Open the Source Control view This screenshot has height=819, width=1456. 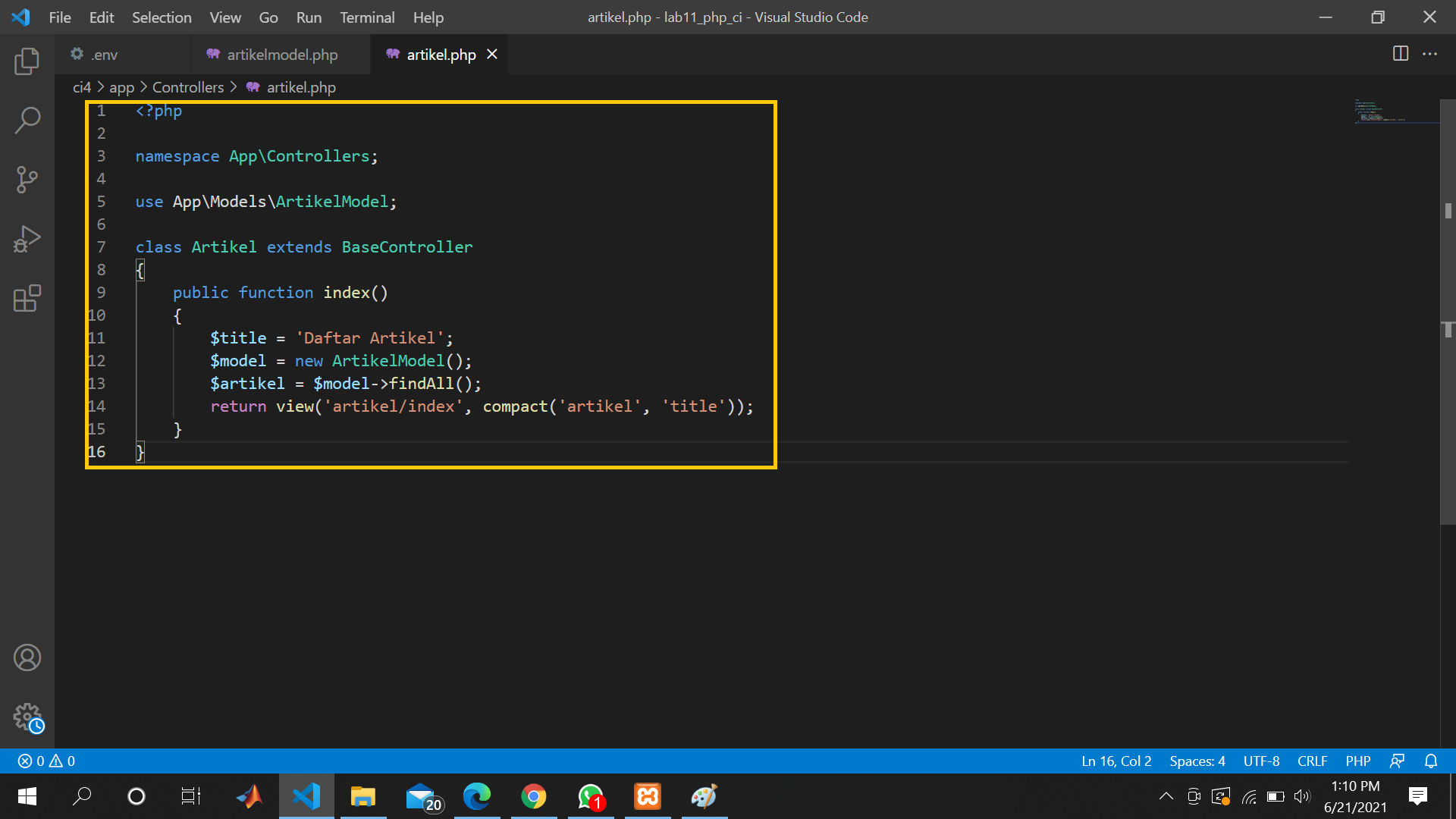pos(27,180)
